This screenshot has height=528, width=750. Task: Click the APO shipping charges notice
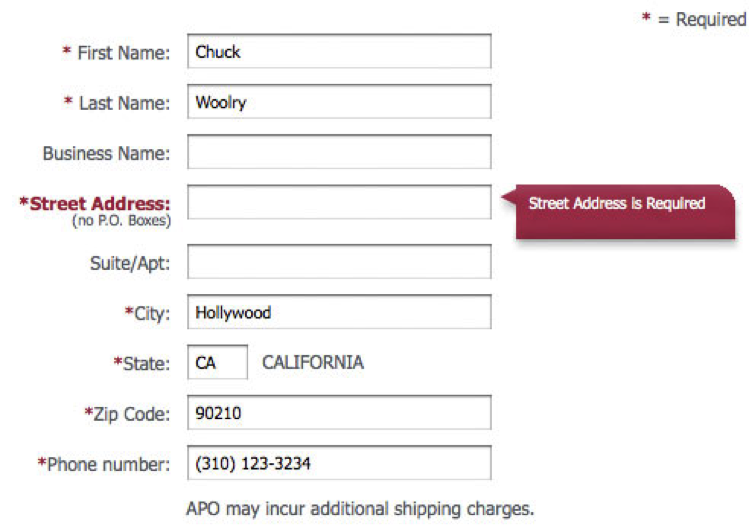click(360, 508)
